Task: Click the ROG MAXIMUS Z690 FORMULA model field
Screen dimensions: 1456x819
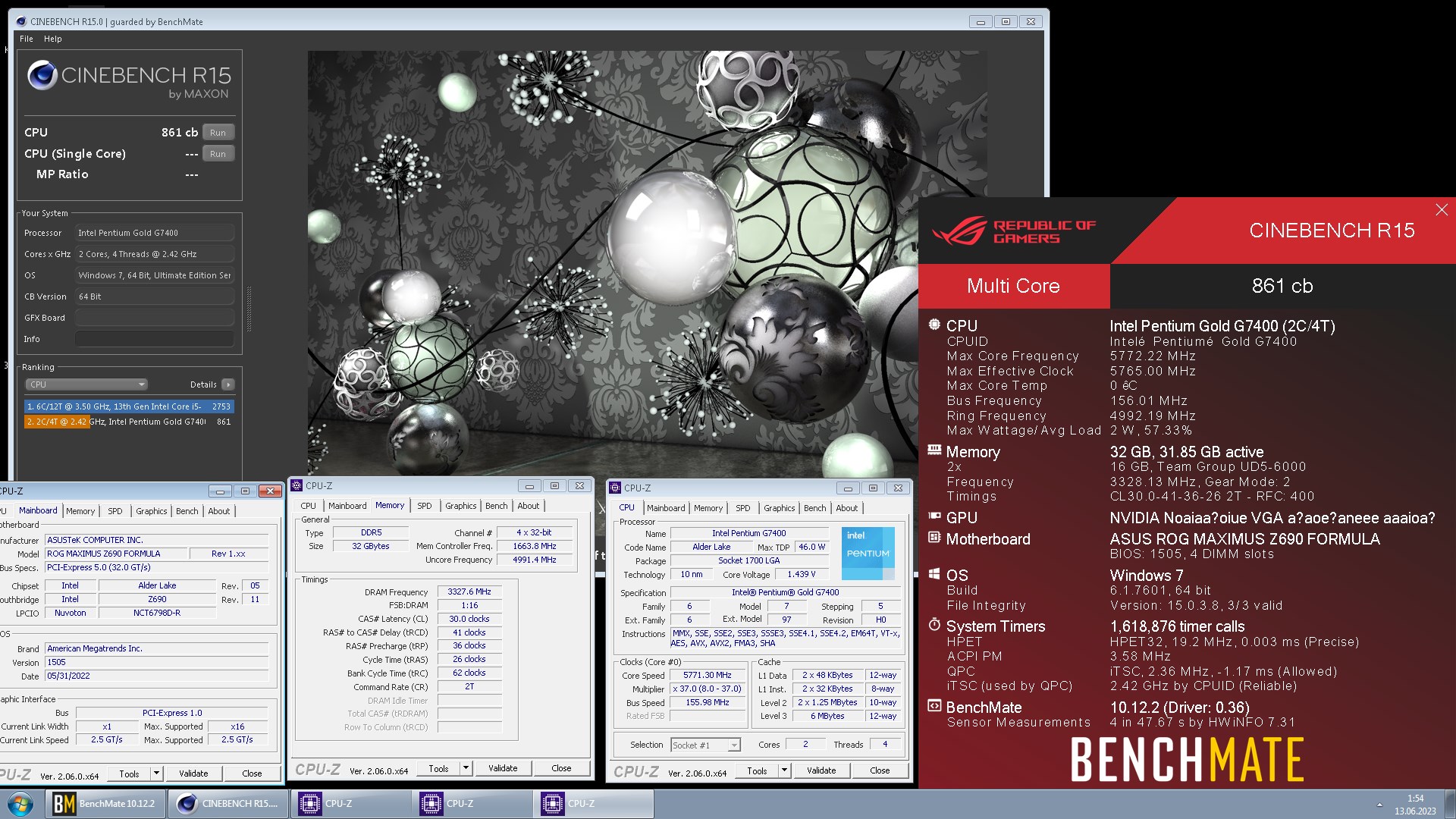Action: point(115,554)
